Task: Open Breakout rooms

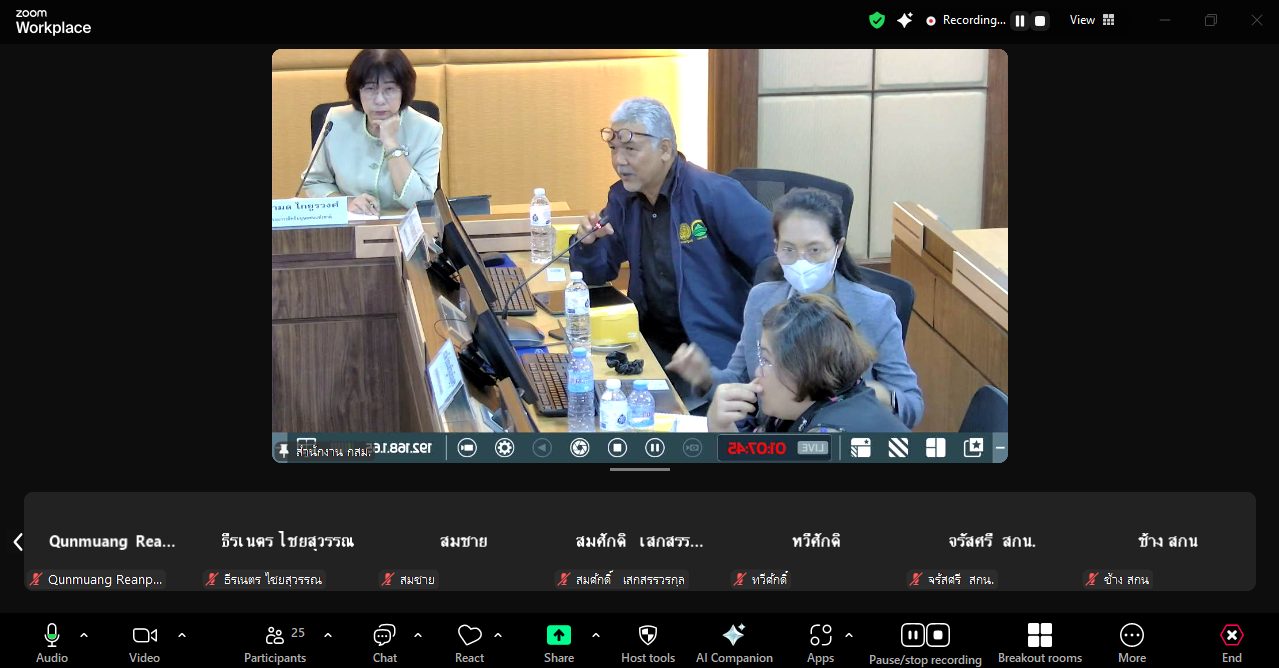Action: 1039,636
